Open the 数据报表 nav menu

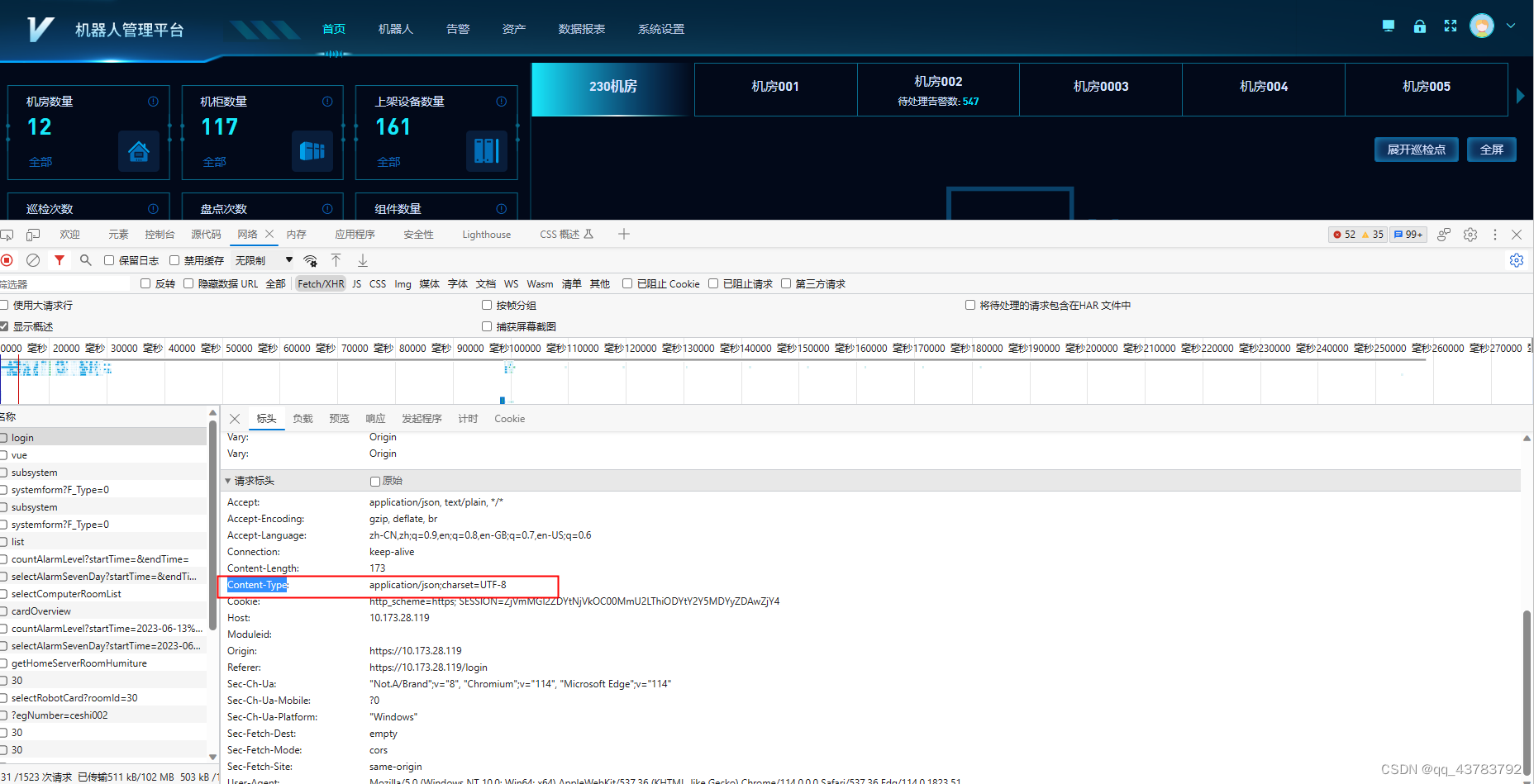[x=582, y=29]
